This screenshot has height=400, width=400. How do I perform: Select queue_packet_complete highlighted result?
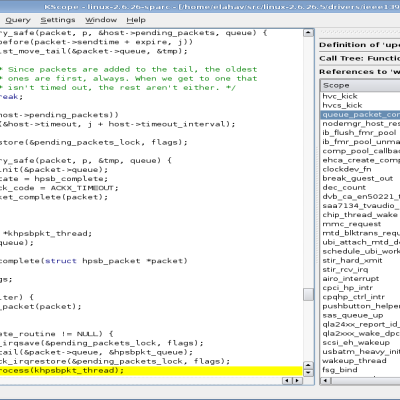click(360, 114)
